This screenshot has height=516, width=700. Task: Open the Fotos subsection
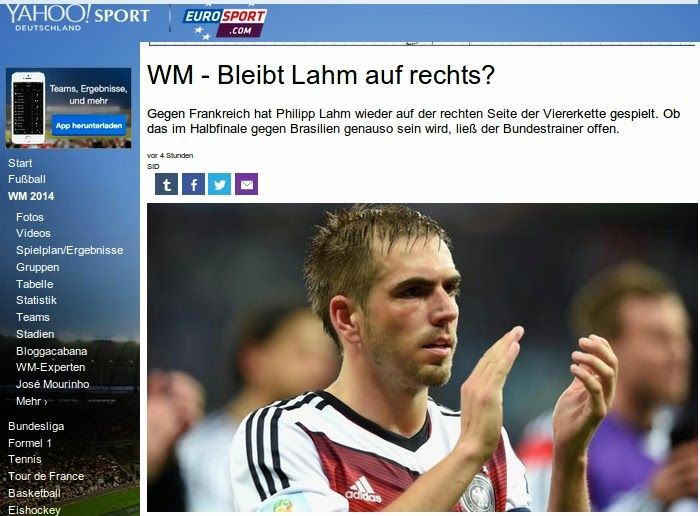point(30,217)
